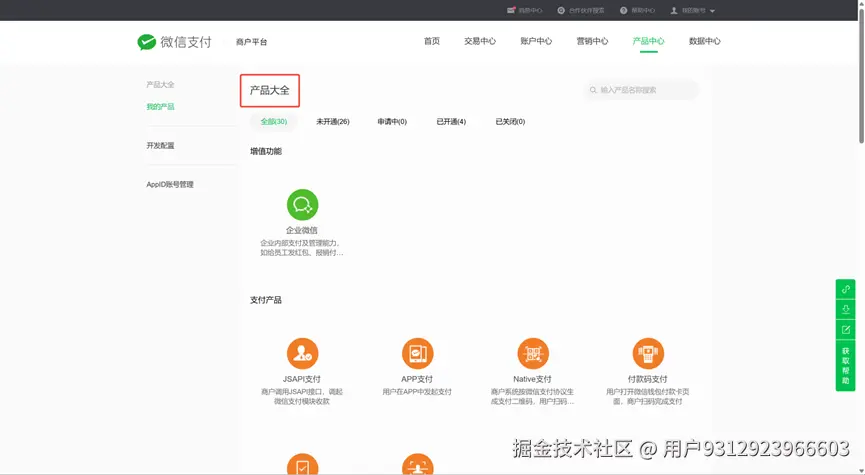This screenshot has height=475, width=865.
Task: Click the page vertical scrollbar thumb
Action: tap(861, 74)
